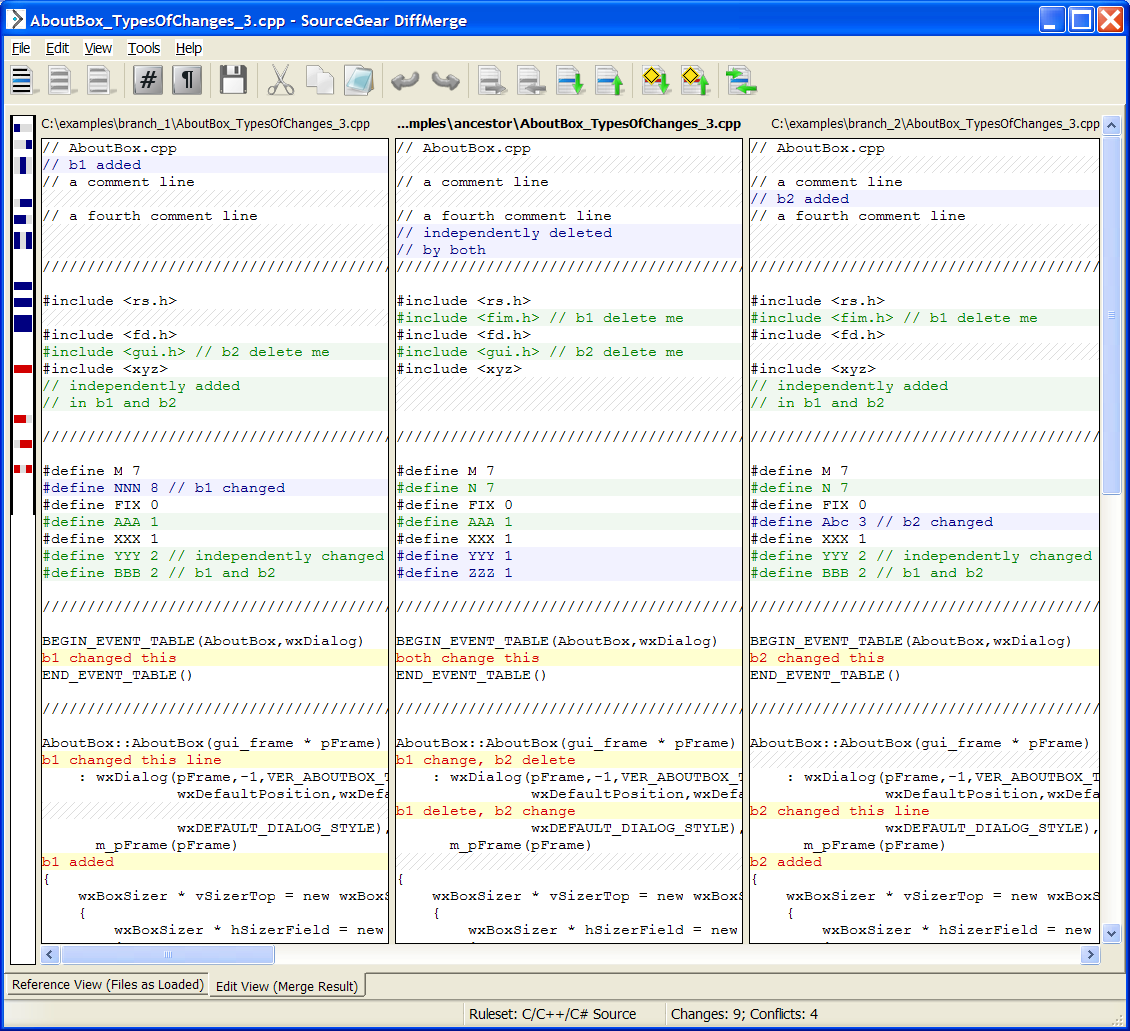The width and height of the screenshot is (1130, 1031).
Task: Click the Copy icon in toolbar
Action: point(319,80)
